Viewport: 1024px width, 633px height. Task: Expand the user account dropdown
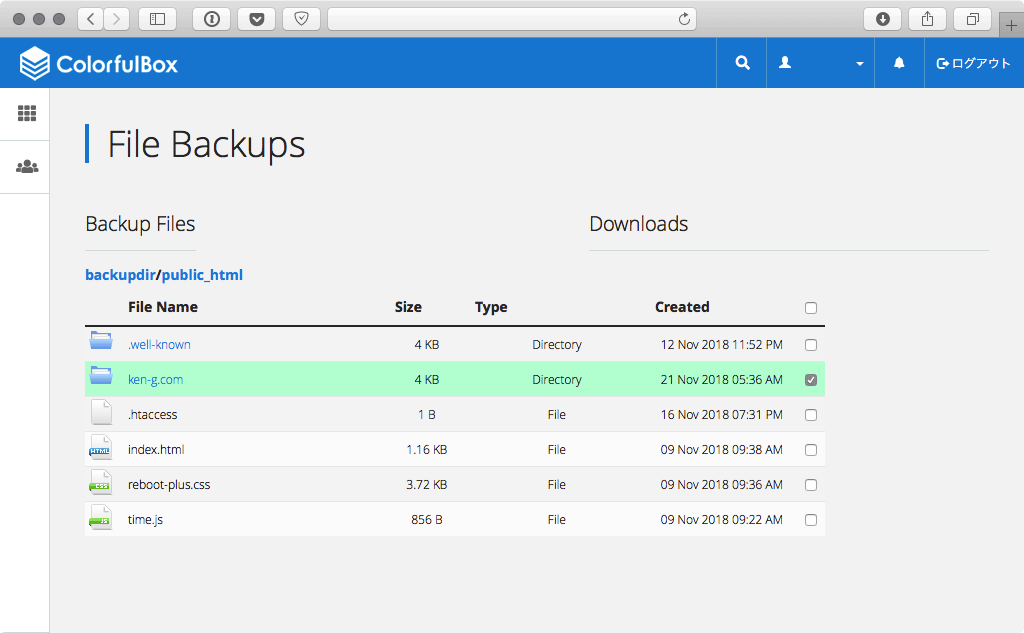(820, 63)
